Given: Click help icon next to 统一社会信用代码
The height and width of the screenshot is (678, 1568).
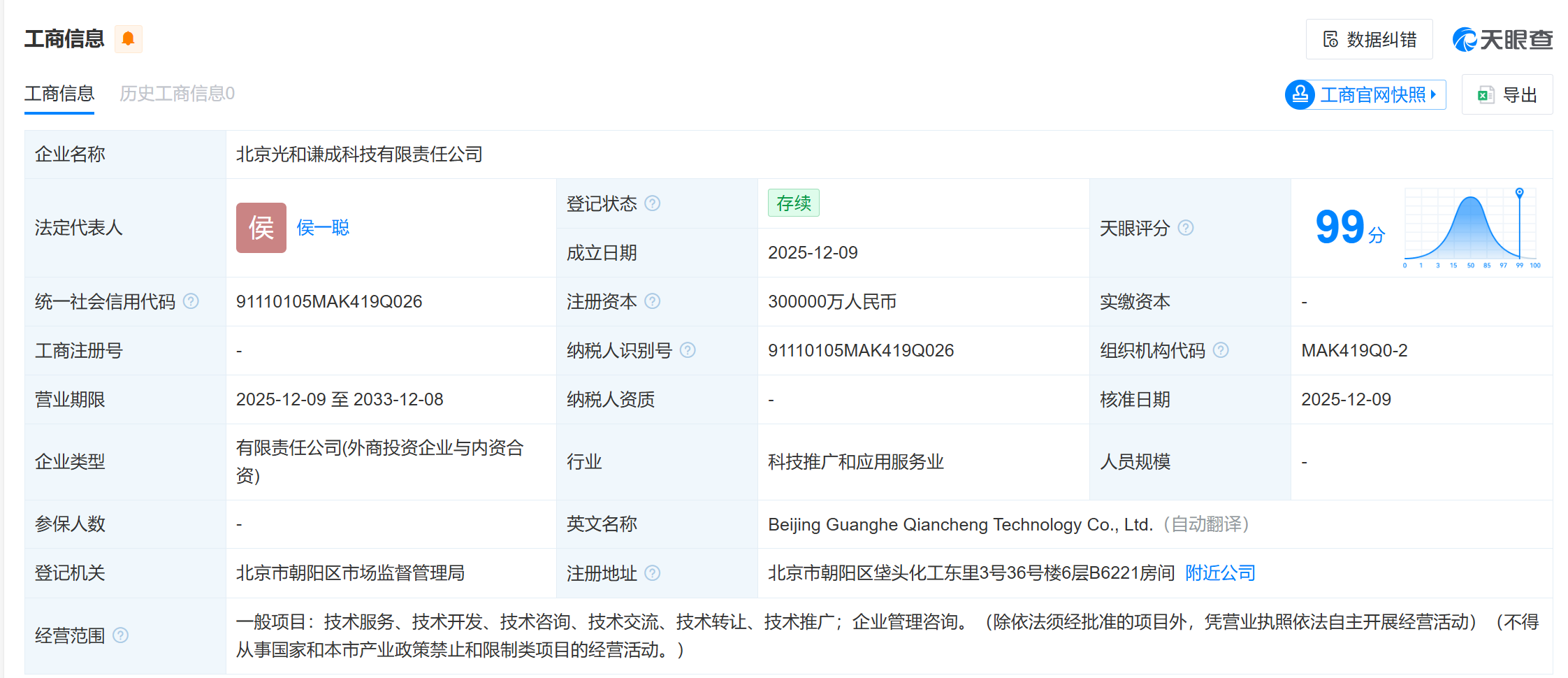Looking at the screenshot, I should 191,301.
